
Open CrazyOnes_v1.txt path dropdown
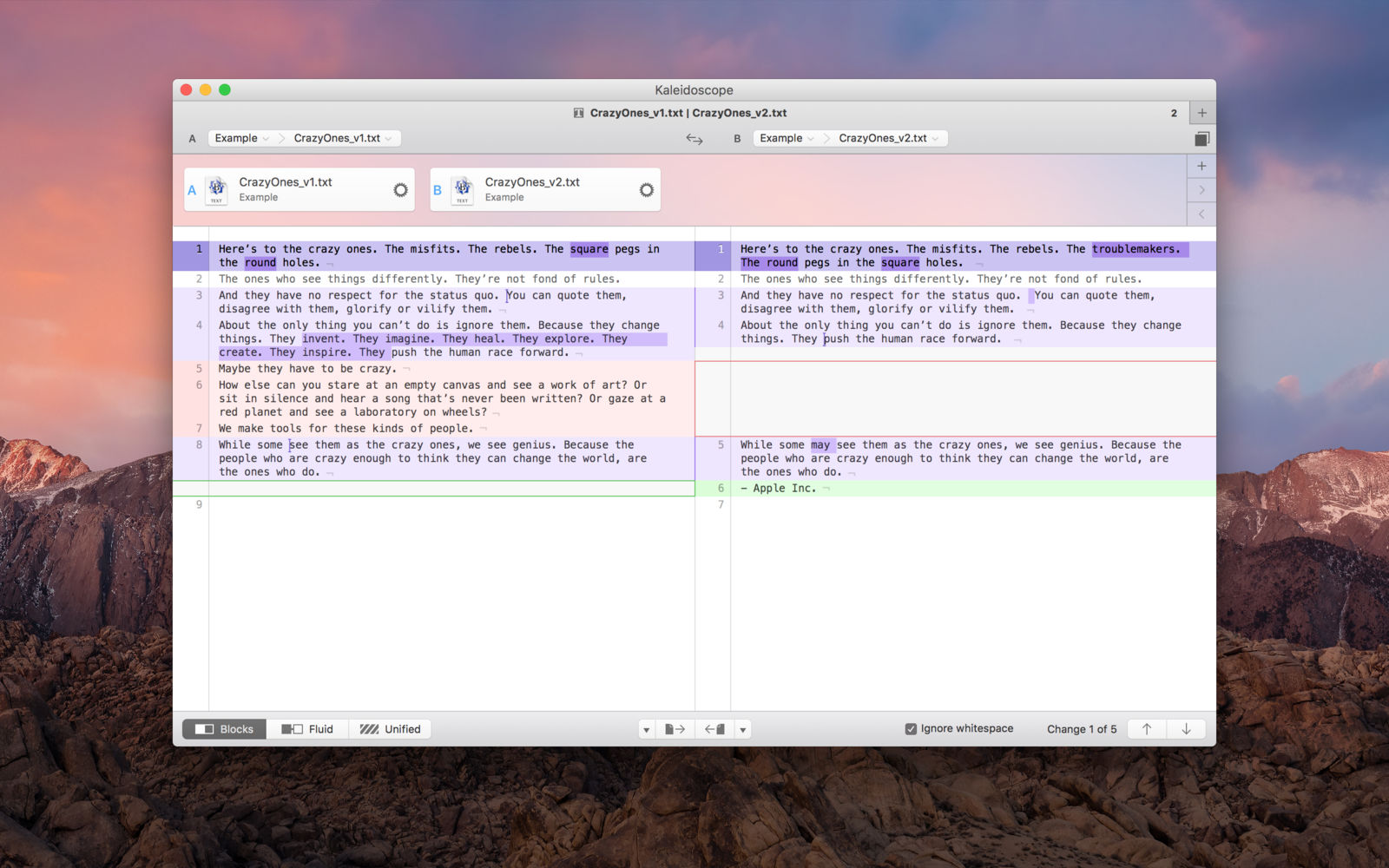tap(342, 138)
